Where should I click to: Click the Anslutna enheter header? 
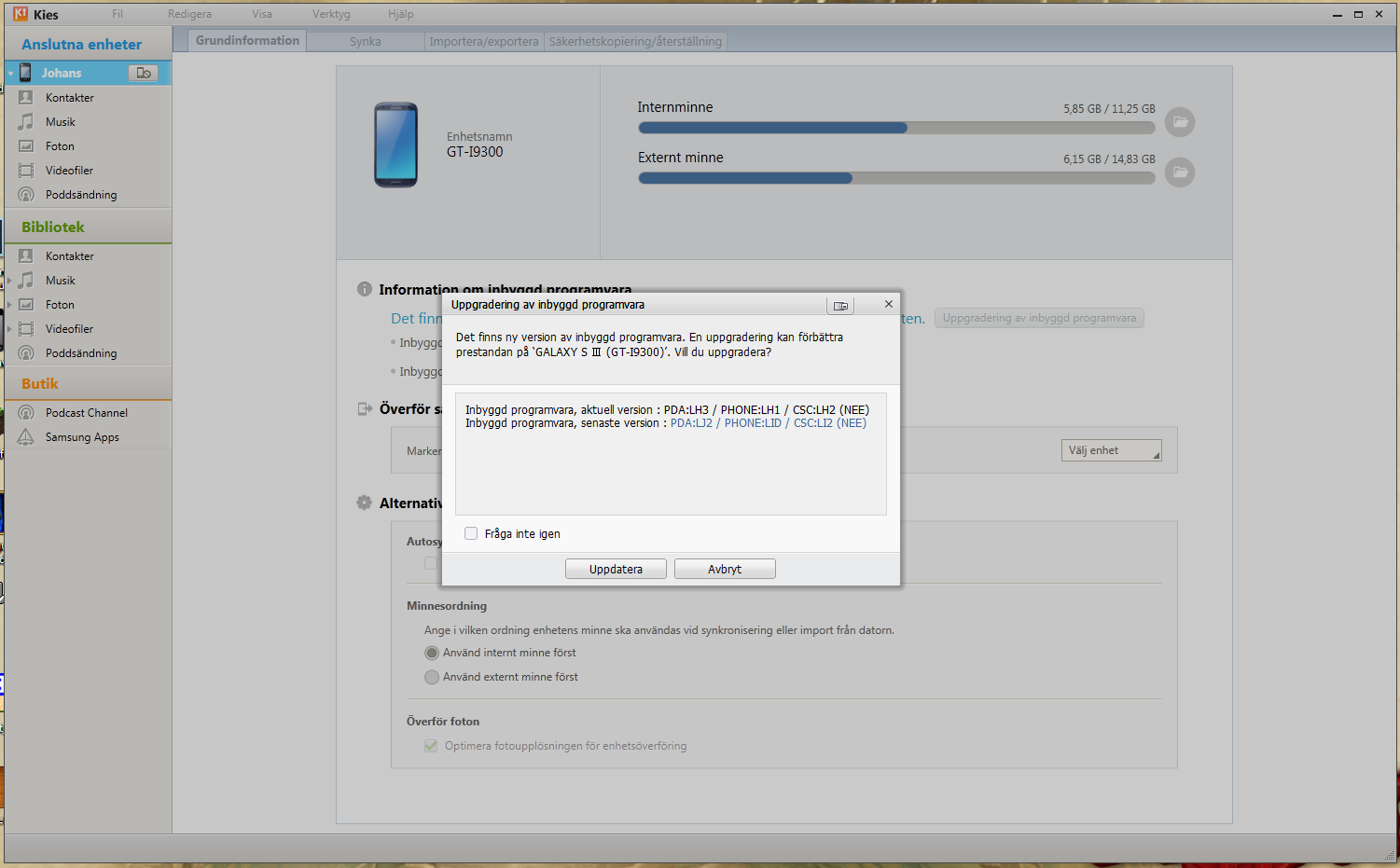pyautogui.click(x=82, y=44)
